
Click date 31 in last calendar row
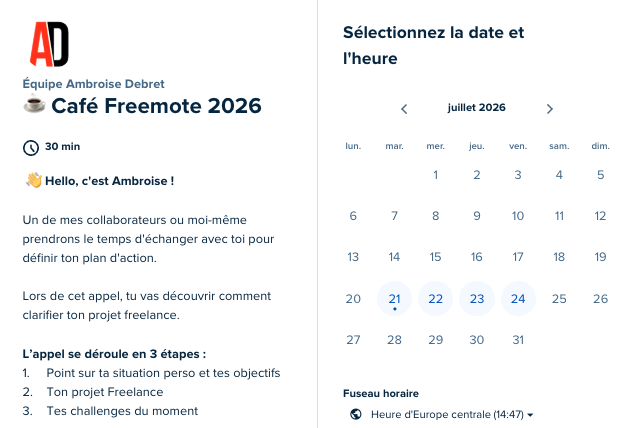coord(518,340)
